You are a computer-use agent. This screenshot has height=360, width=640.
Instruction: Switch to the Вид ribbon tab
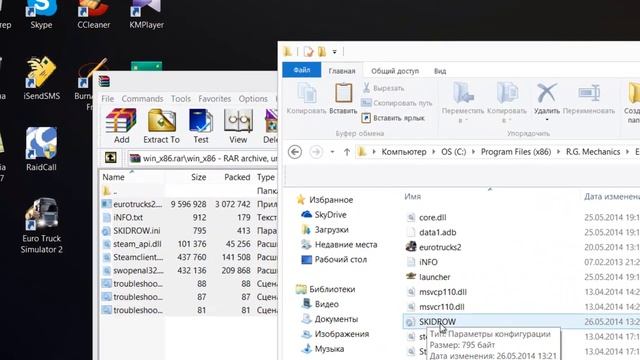point(440,71)
